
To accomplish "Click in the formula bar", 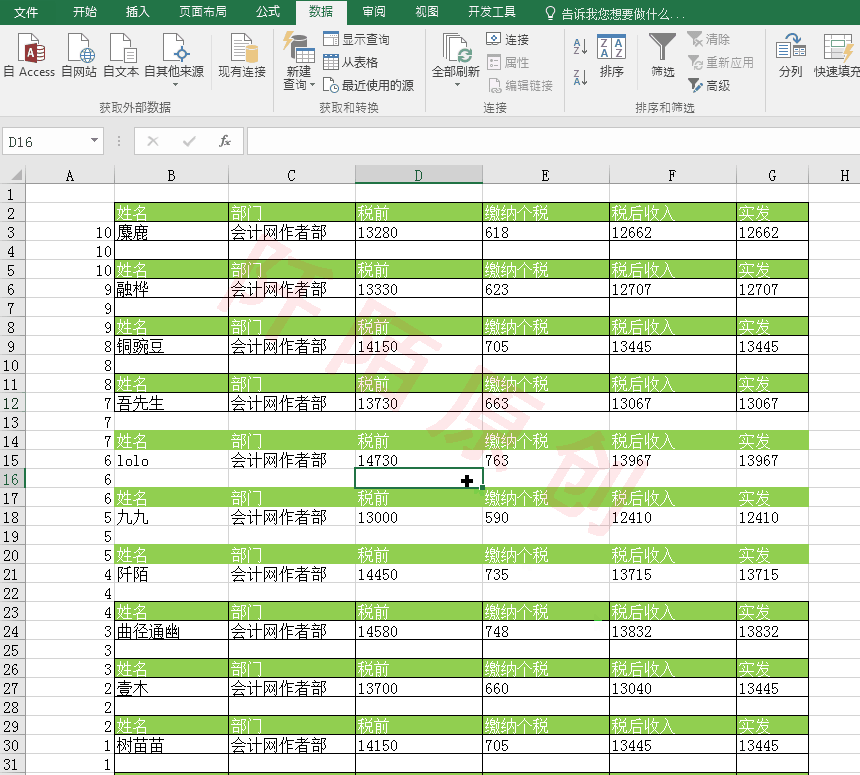I will coord(553,142).
